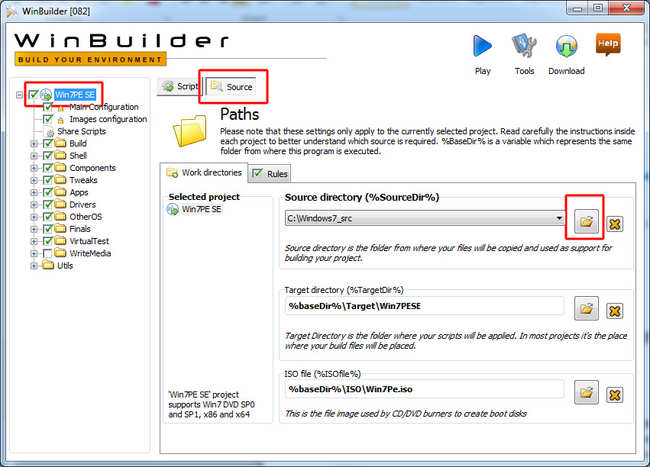650x467 pixels.
Task: Expand the Build folder node
Action: coord(34,144)
